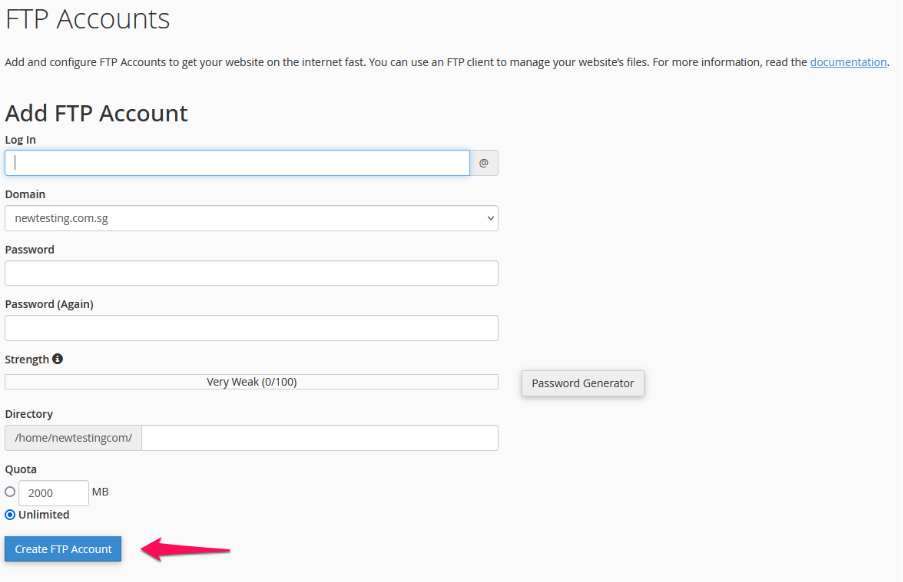Screen dimensions: 903x582
Task: Choose the Unlimited quota radio button
Action: [x=10, y=515]
